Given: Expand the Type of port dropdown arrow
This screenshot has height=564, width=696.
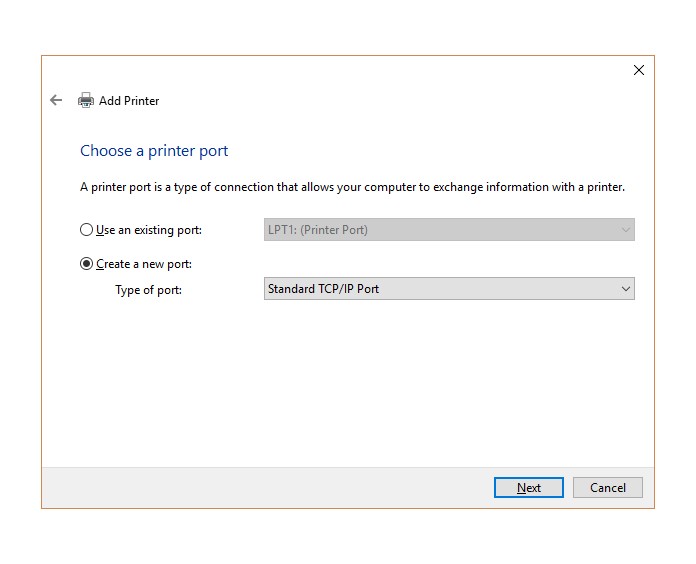Looking at the screenshot, I should 626,289.
